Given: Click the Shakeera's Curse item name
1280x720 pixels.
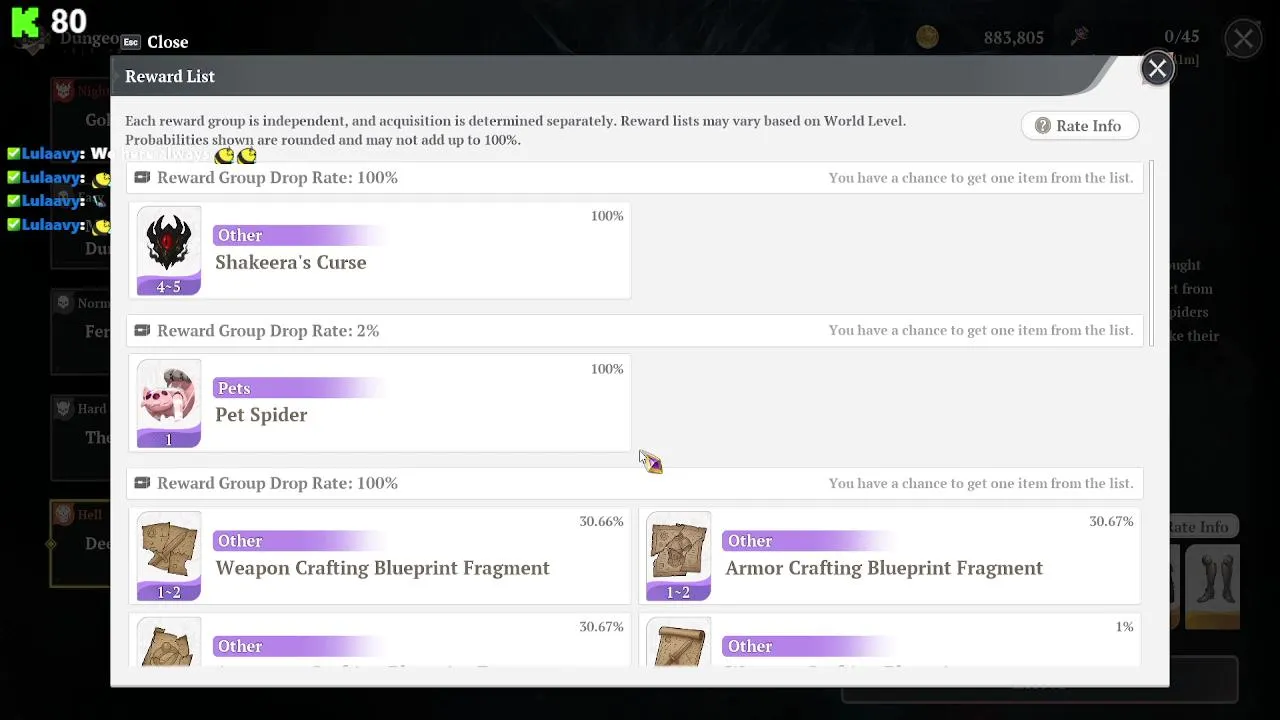Looking at the screenshot, I should tap(291, 262).
